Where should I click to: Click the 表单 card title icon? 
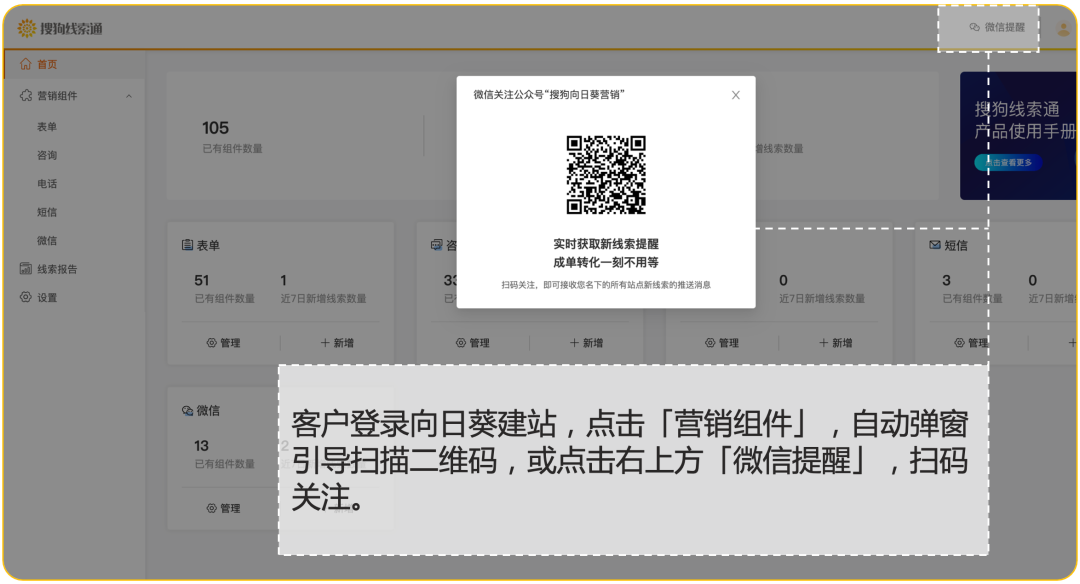187,244
